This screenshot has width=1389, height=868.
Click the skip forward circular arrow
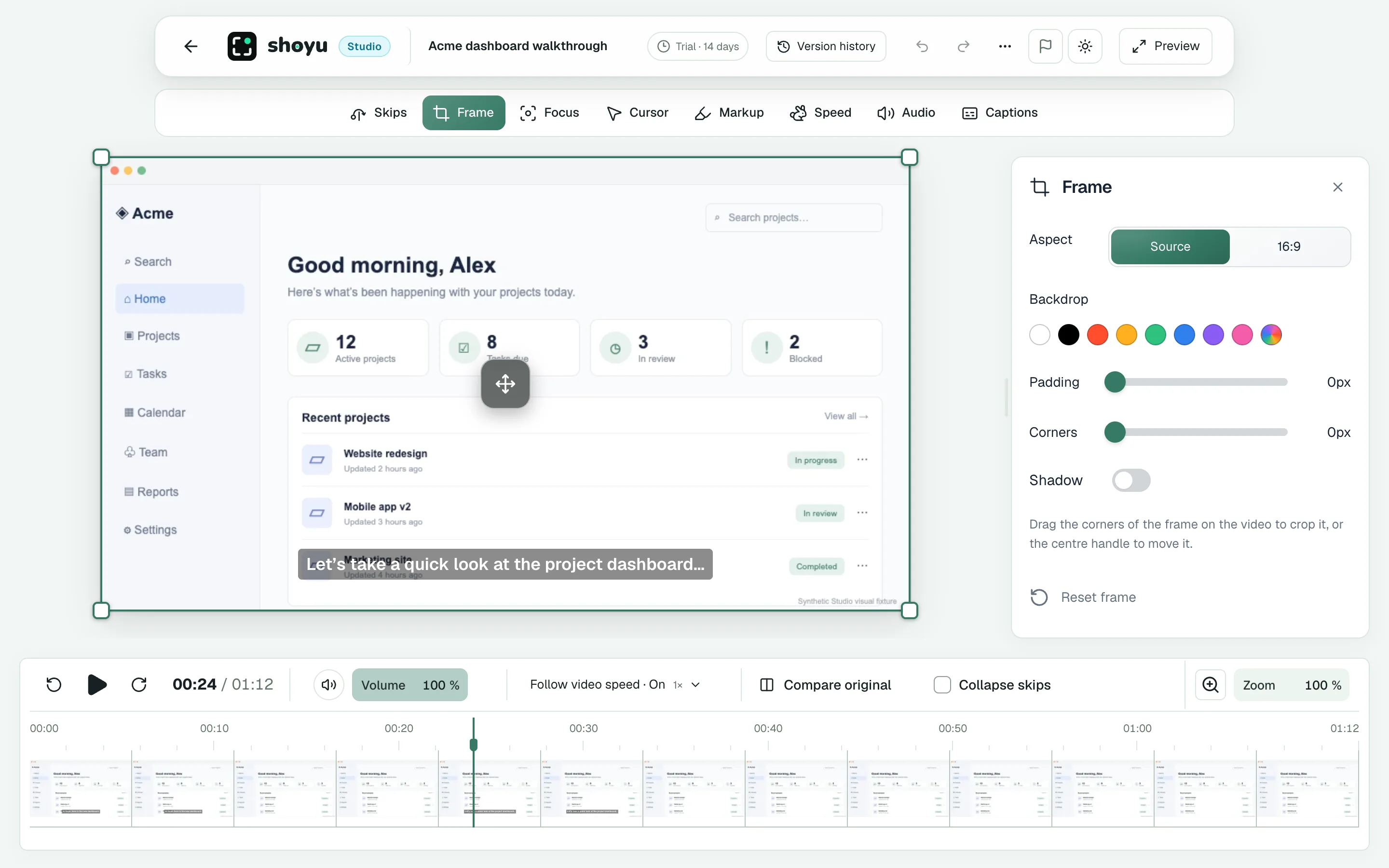139,684
